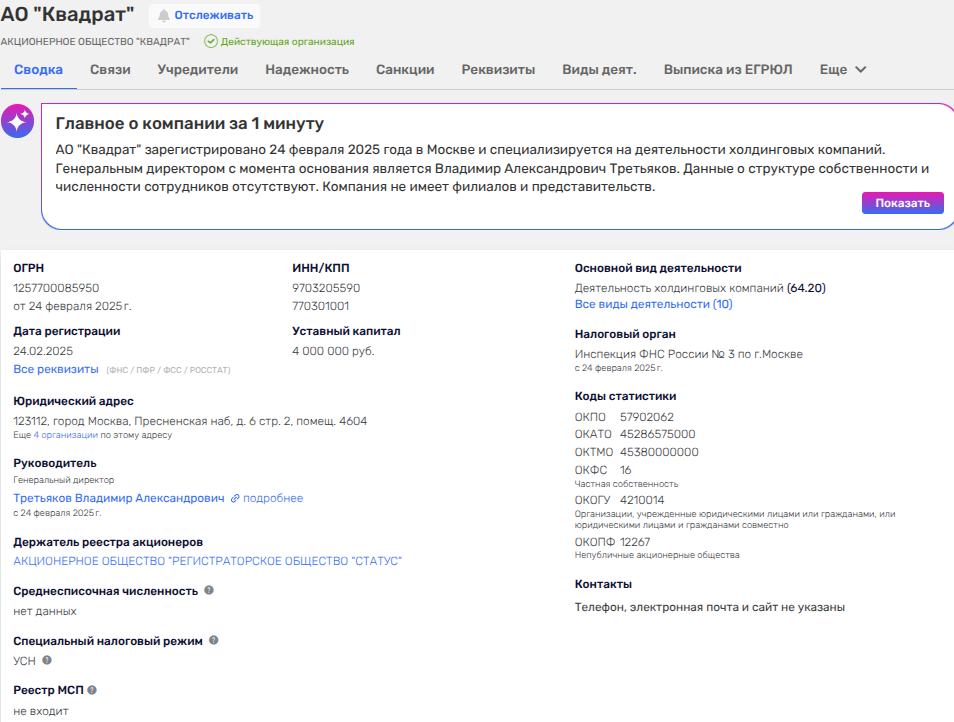Click info icon beside УСН
Screen dimensions: 954x722
pyautogui.click(x=47, y=660)
